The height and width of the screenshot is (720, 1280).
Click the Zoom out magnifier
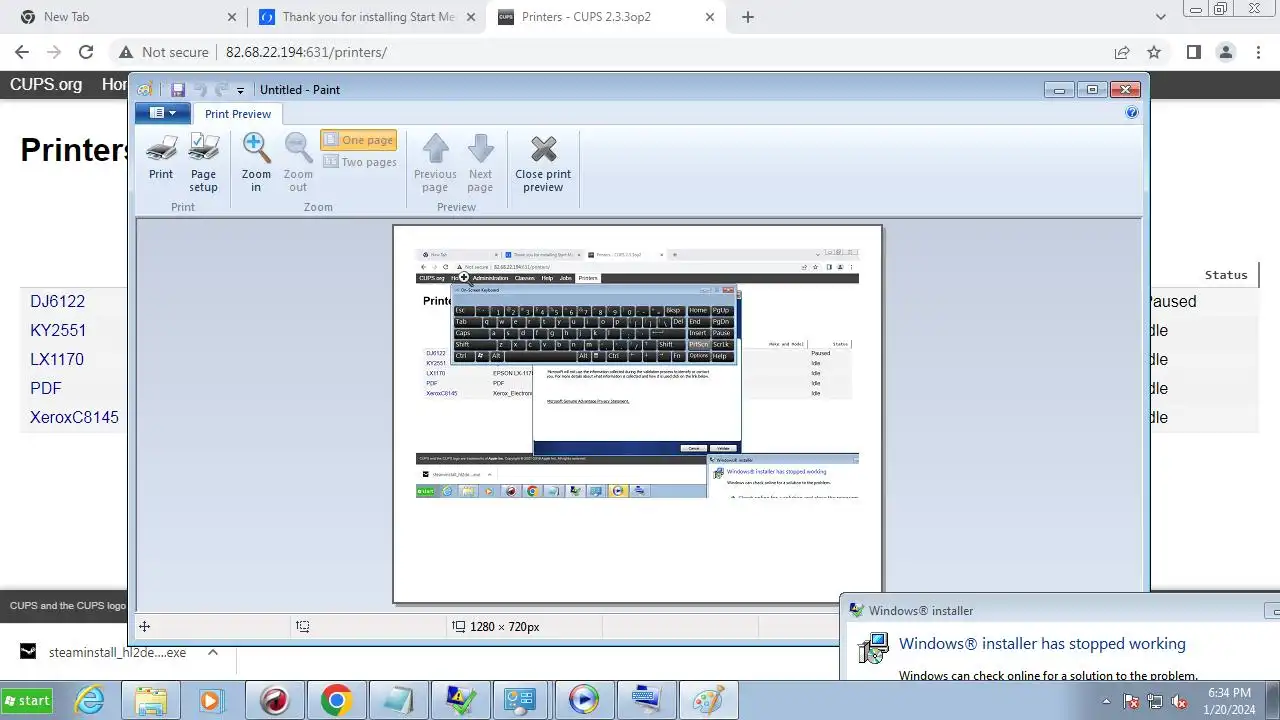(298, 163)
